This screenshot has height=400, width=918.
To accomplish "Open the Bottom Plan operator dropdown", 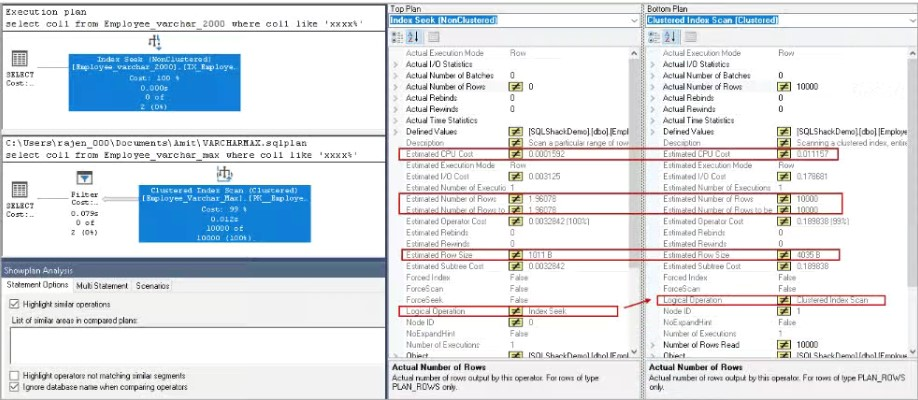I will click(910, 20).
